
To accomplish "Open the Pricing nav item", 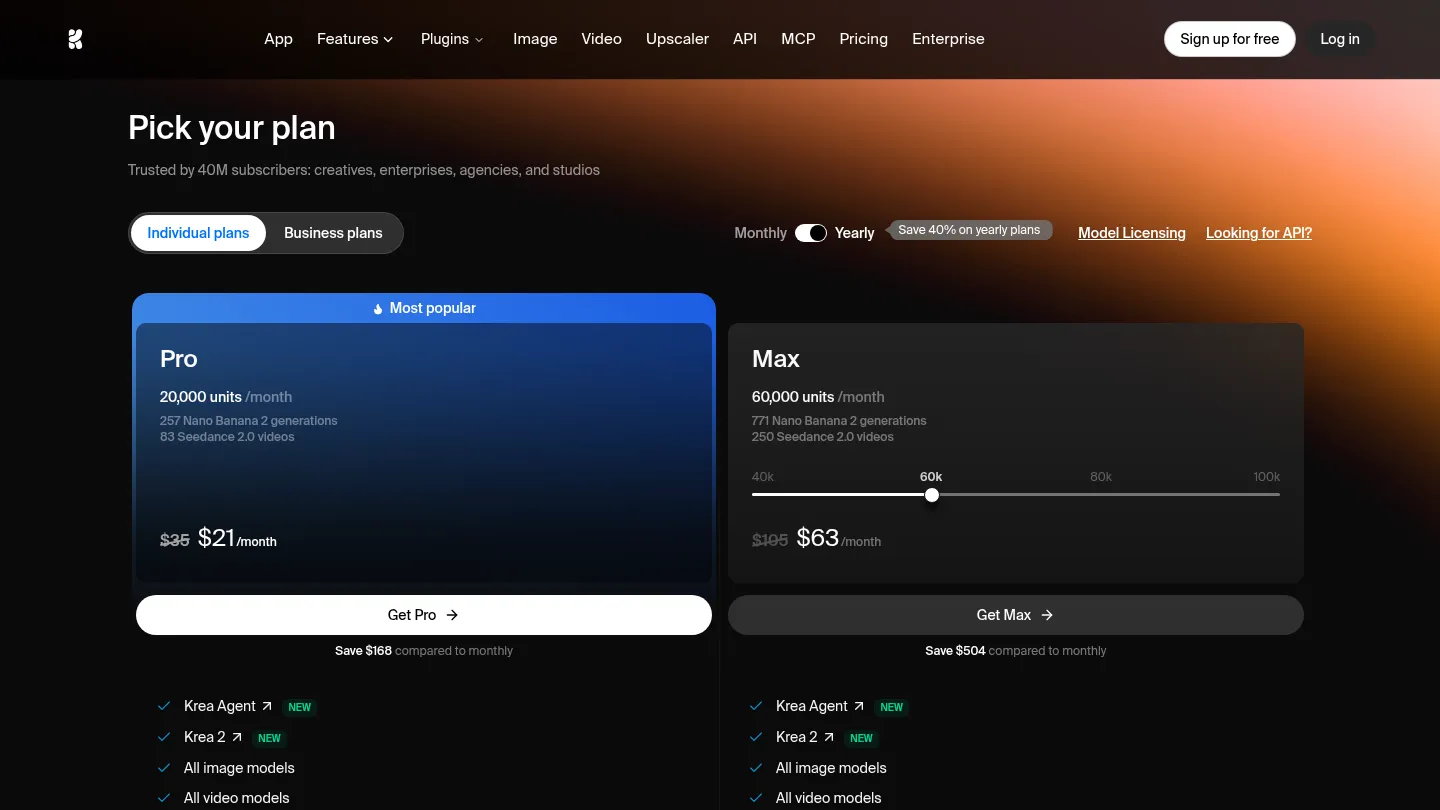I will coord(863,39).
